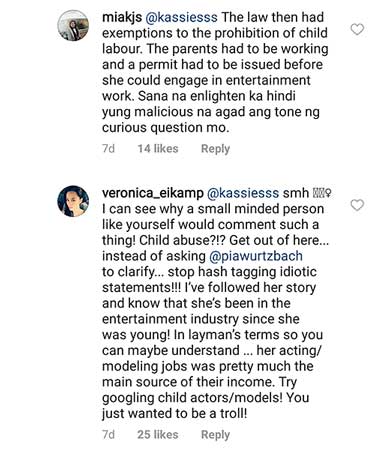381x449 pixels.
Task: Open miakjs profile picture
Action: tap(73, 26)
